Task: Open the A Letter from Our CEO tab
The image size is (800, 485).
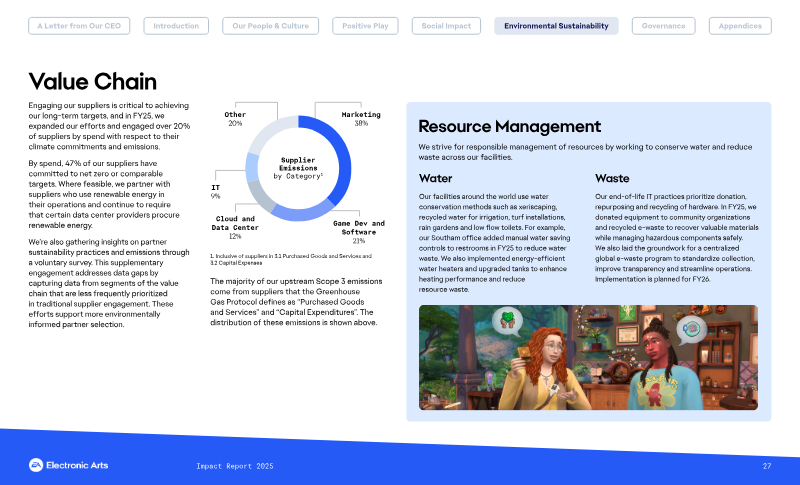Action: (x=79, y=26)
